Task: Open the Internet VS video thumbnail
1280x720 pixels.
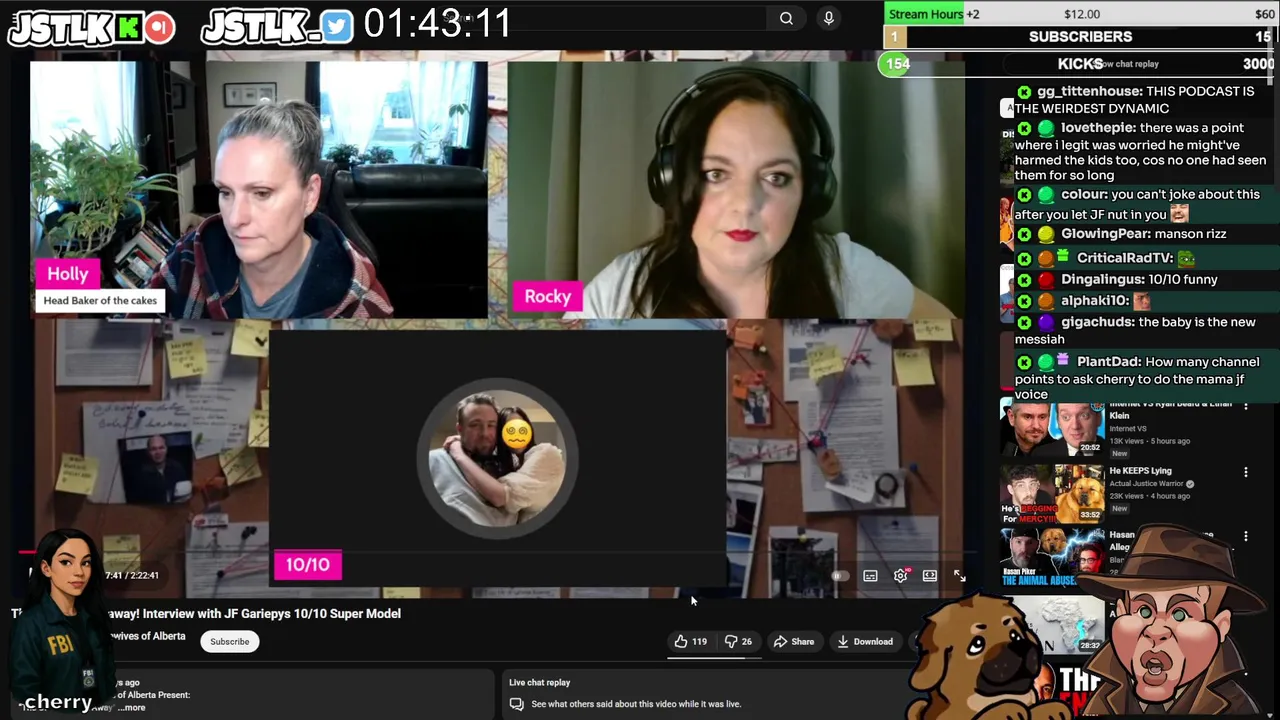Action: 1052,426
